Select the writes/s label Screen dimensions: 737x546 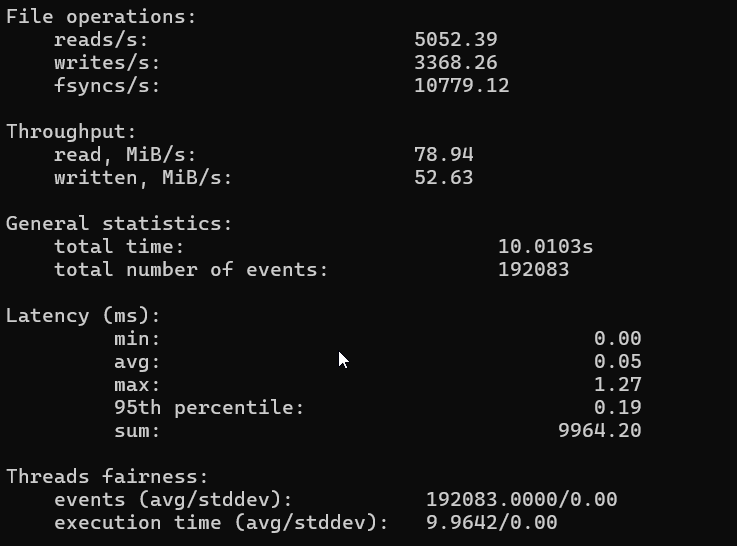[x=107, y=63]
